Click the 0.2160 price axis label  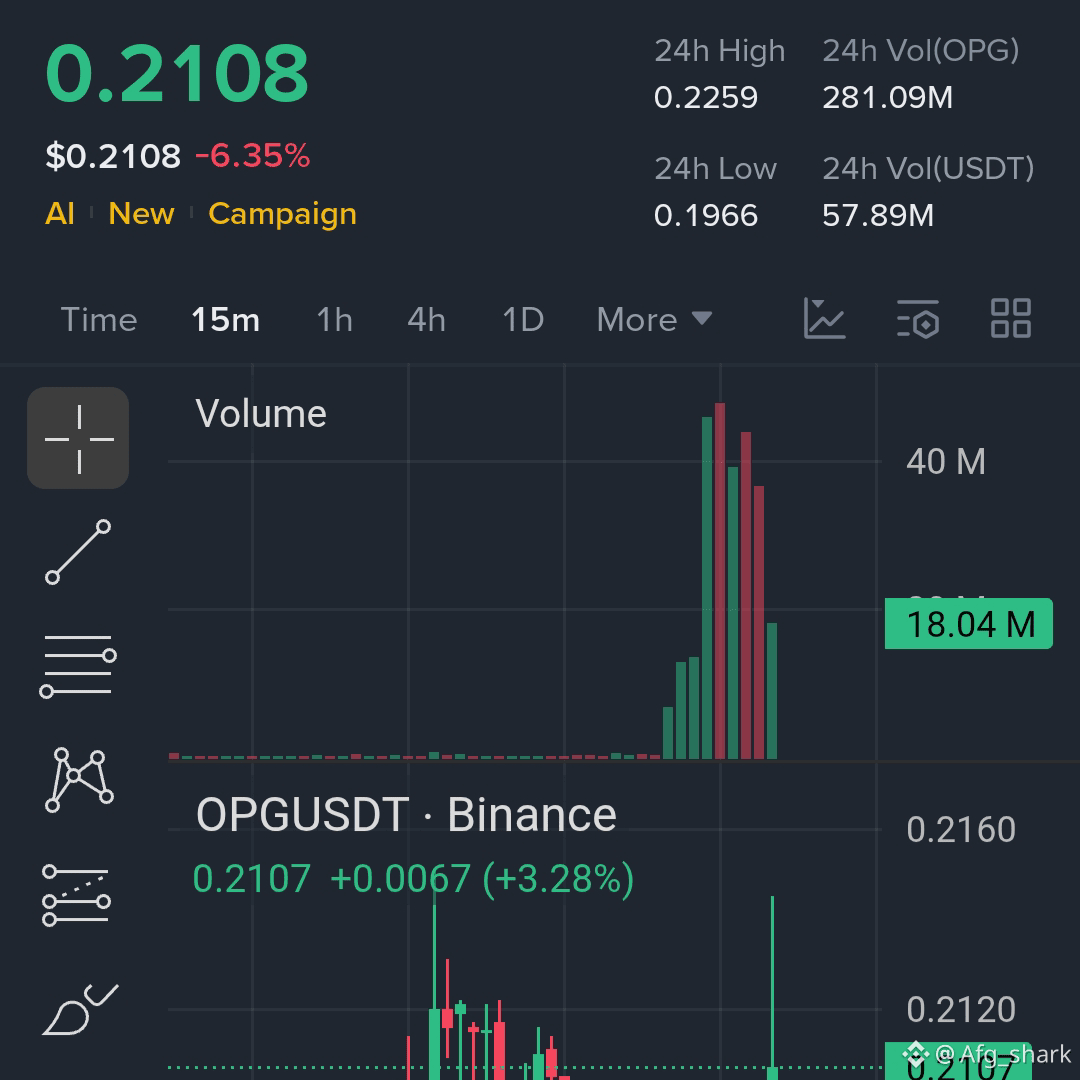click(962, 829)
